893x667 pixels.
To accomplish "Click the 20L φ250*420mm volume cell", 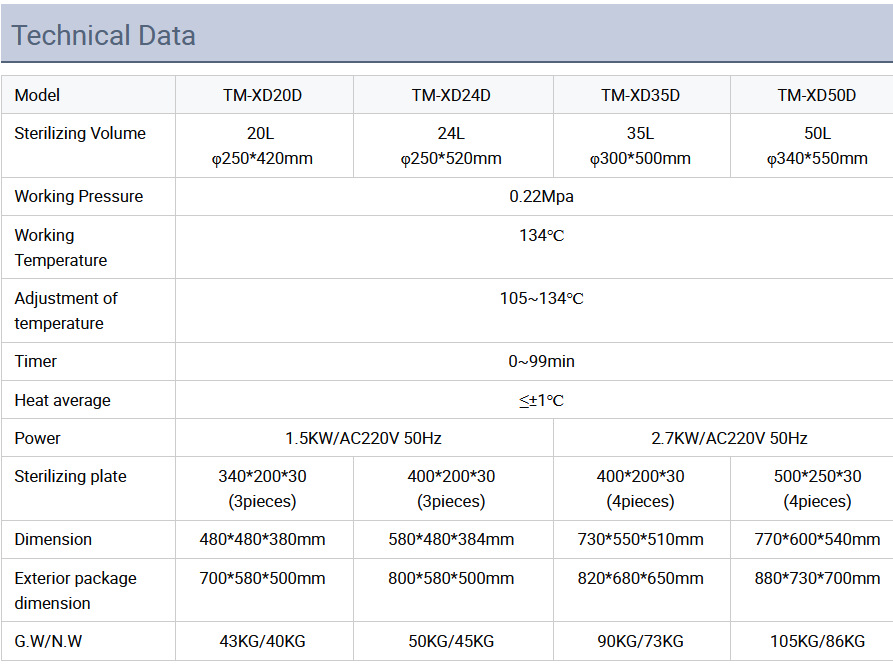I will (263, 146).
